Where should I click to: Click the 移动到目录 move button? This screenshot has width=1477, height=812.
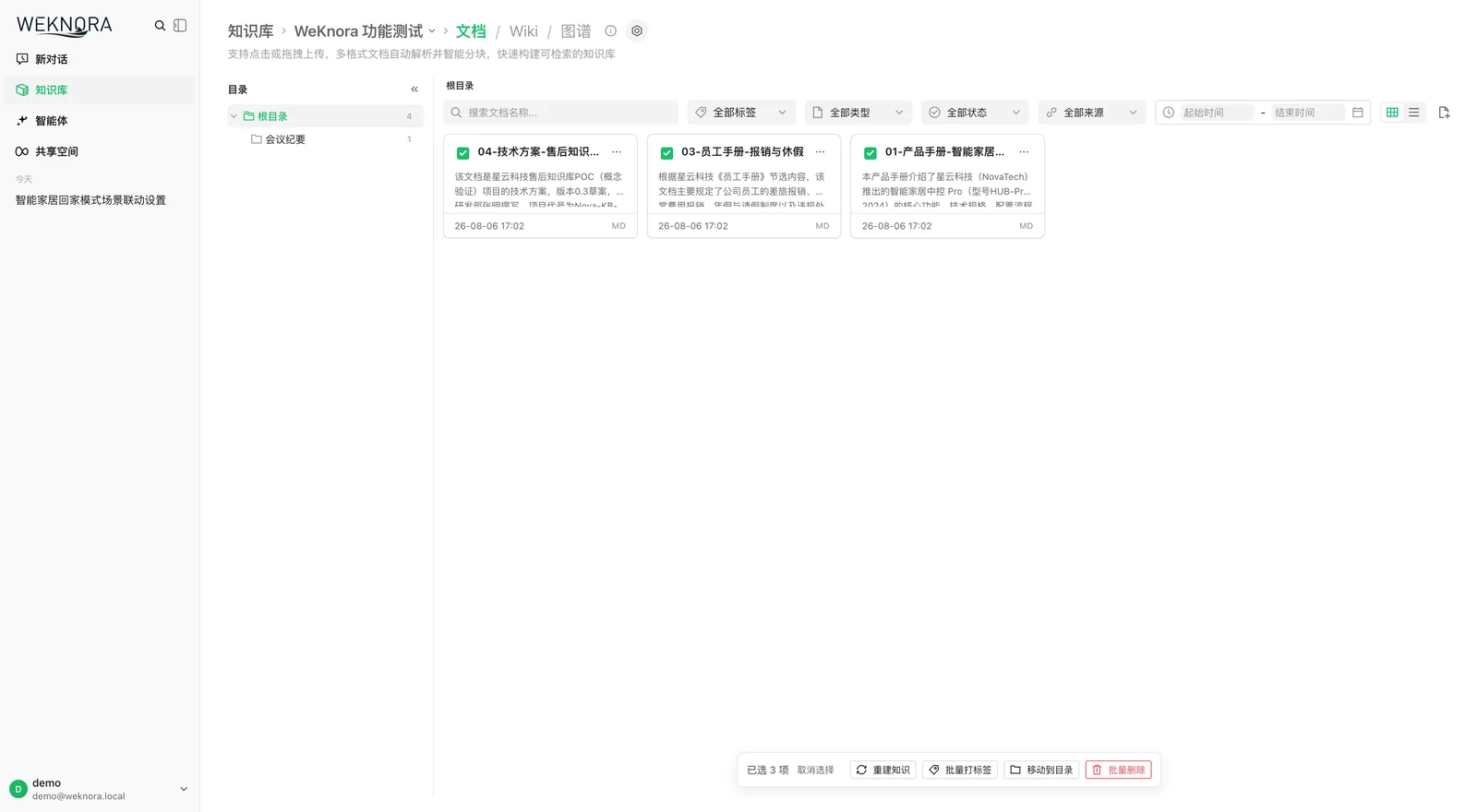click(x=1041, y=770)
